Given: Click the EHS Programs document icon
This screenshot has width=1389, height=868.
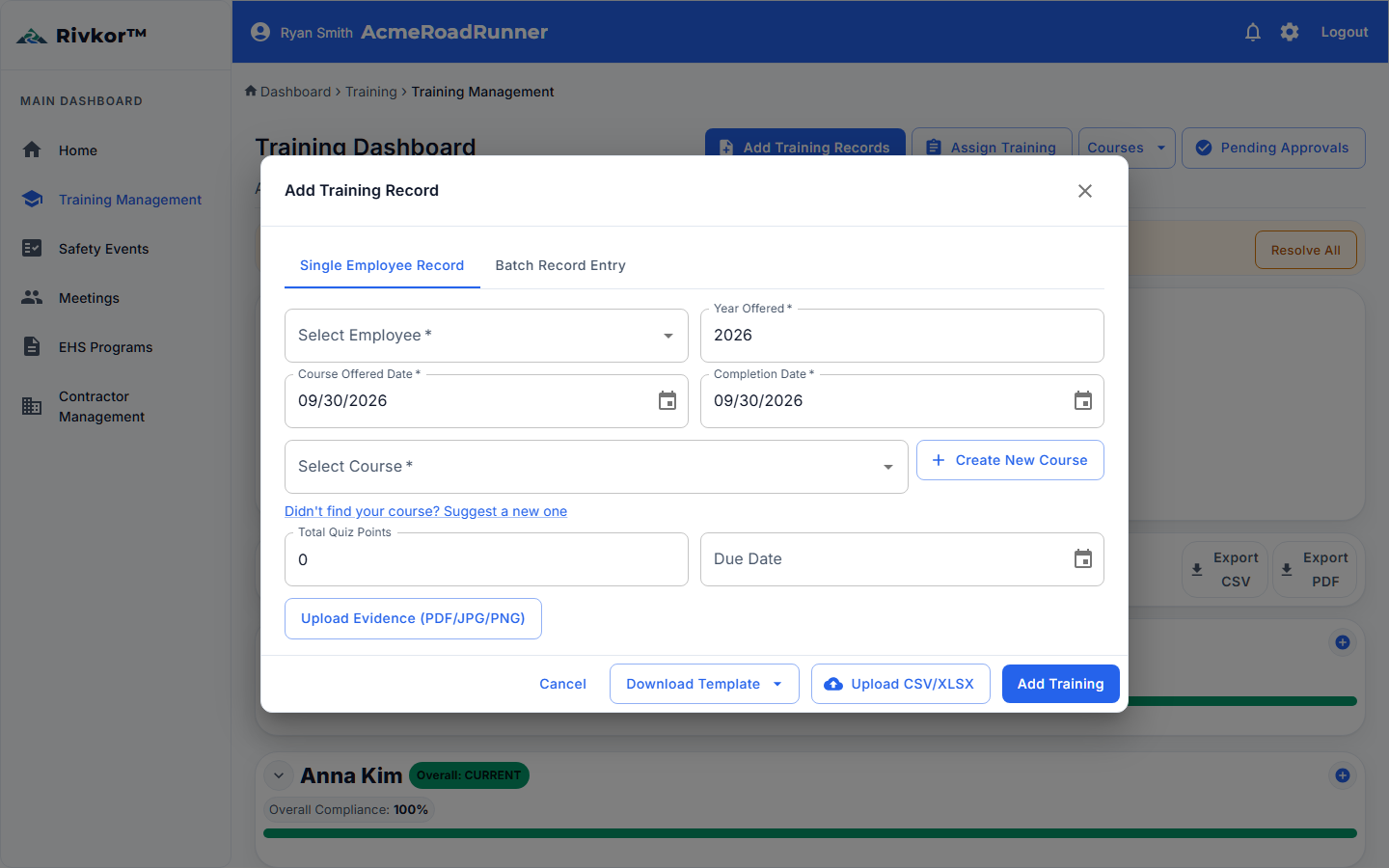Looking at the screenshot, I should (x=32, y=346).
